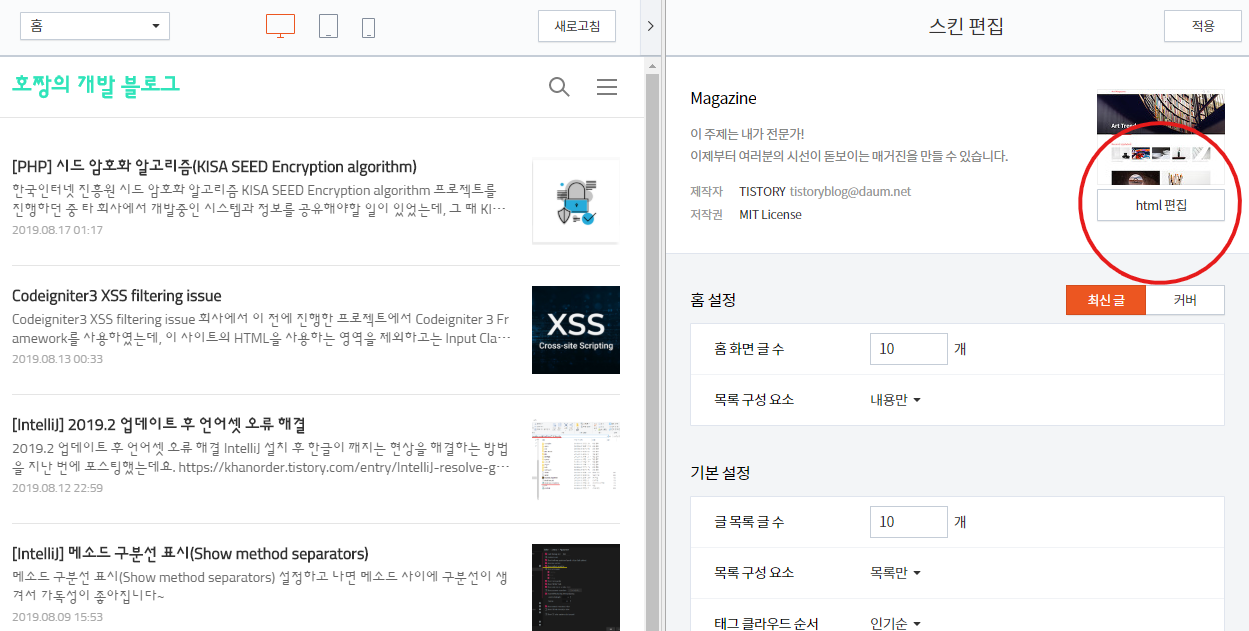Switch preview to tablet view
The image size is (1249, 631).
(328, 26)
